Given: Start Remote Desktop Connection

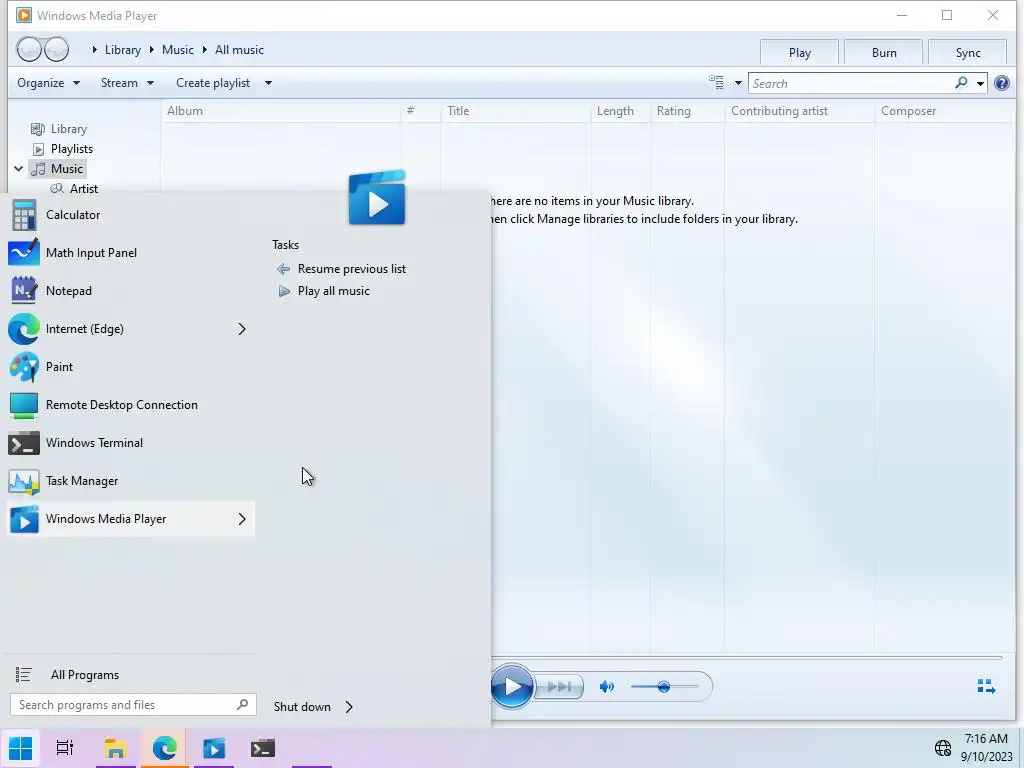Looking at the screenshot, I should pyautogui.click(x=130, y=404).
